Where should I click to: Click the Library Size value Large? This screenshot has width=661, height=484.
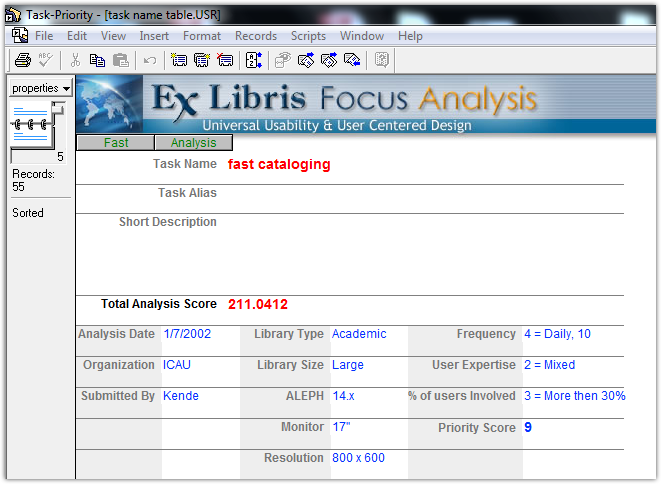(347, 365)
